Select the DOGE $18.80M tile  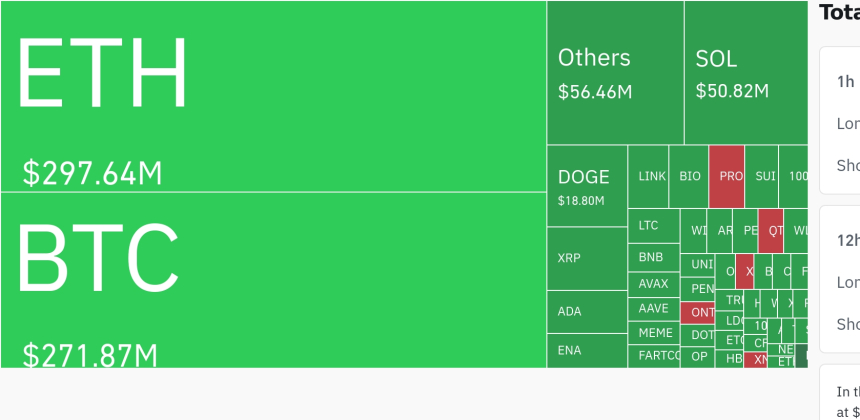(x=587, y=186)
